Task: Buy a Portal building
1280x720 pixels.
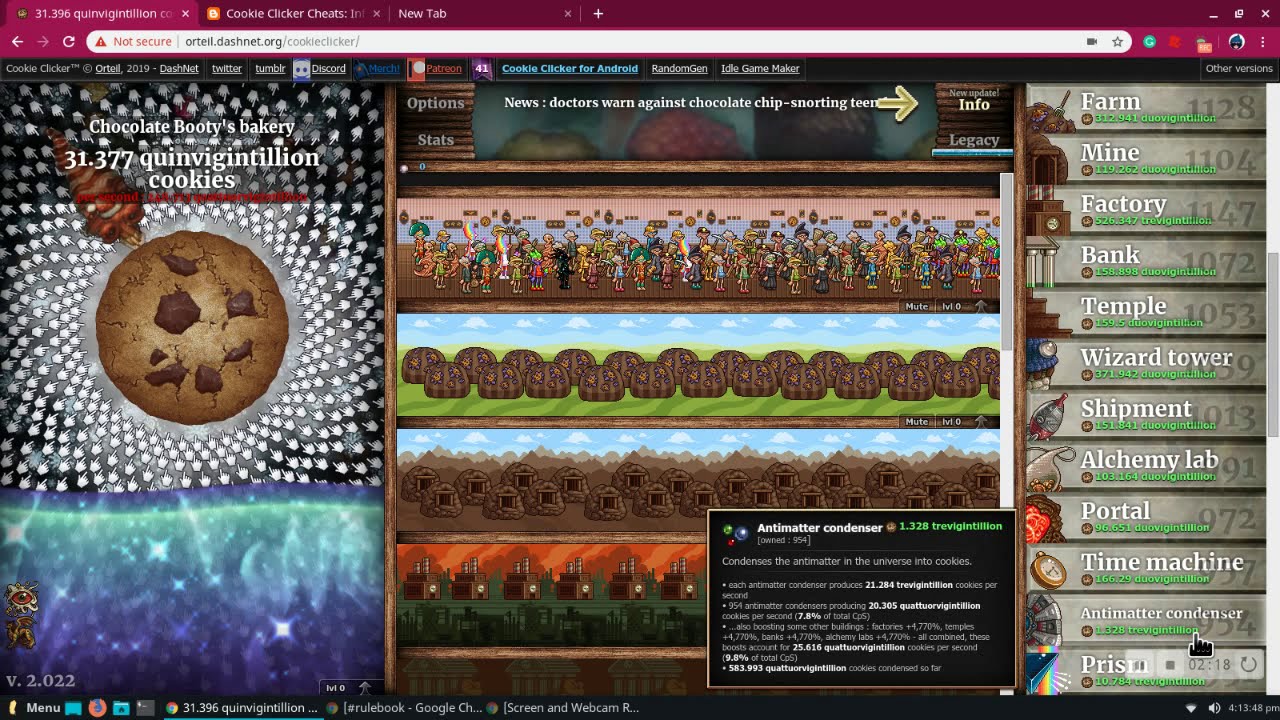Action: [x=1146, y=517]
